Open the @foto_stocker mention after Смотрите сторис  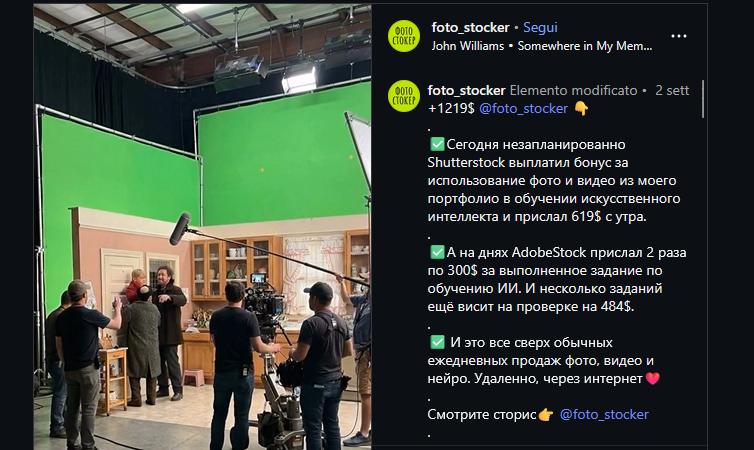tap(604, 414)
